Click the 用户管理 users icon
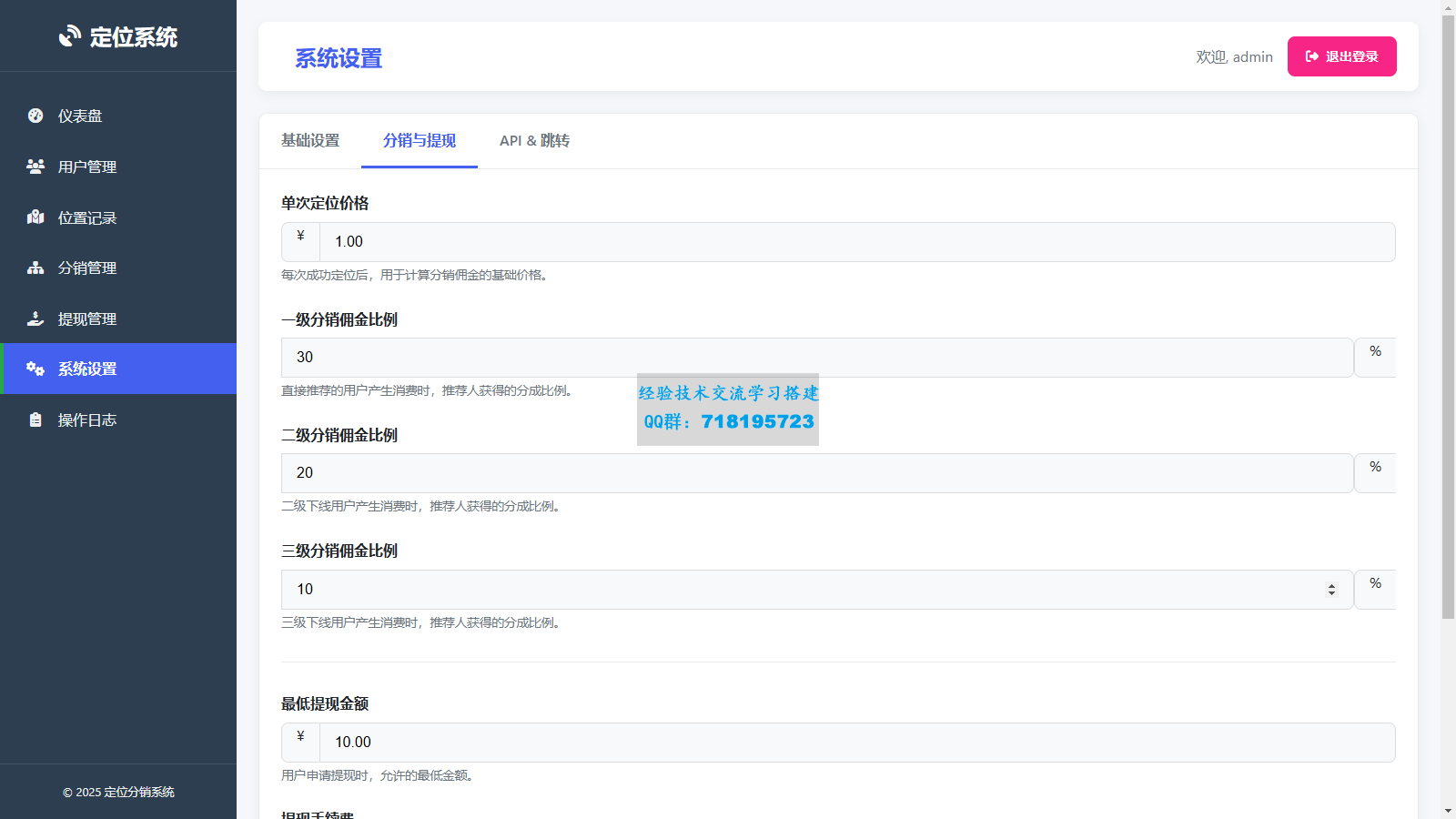 [x=35, y=167]
